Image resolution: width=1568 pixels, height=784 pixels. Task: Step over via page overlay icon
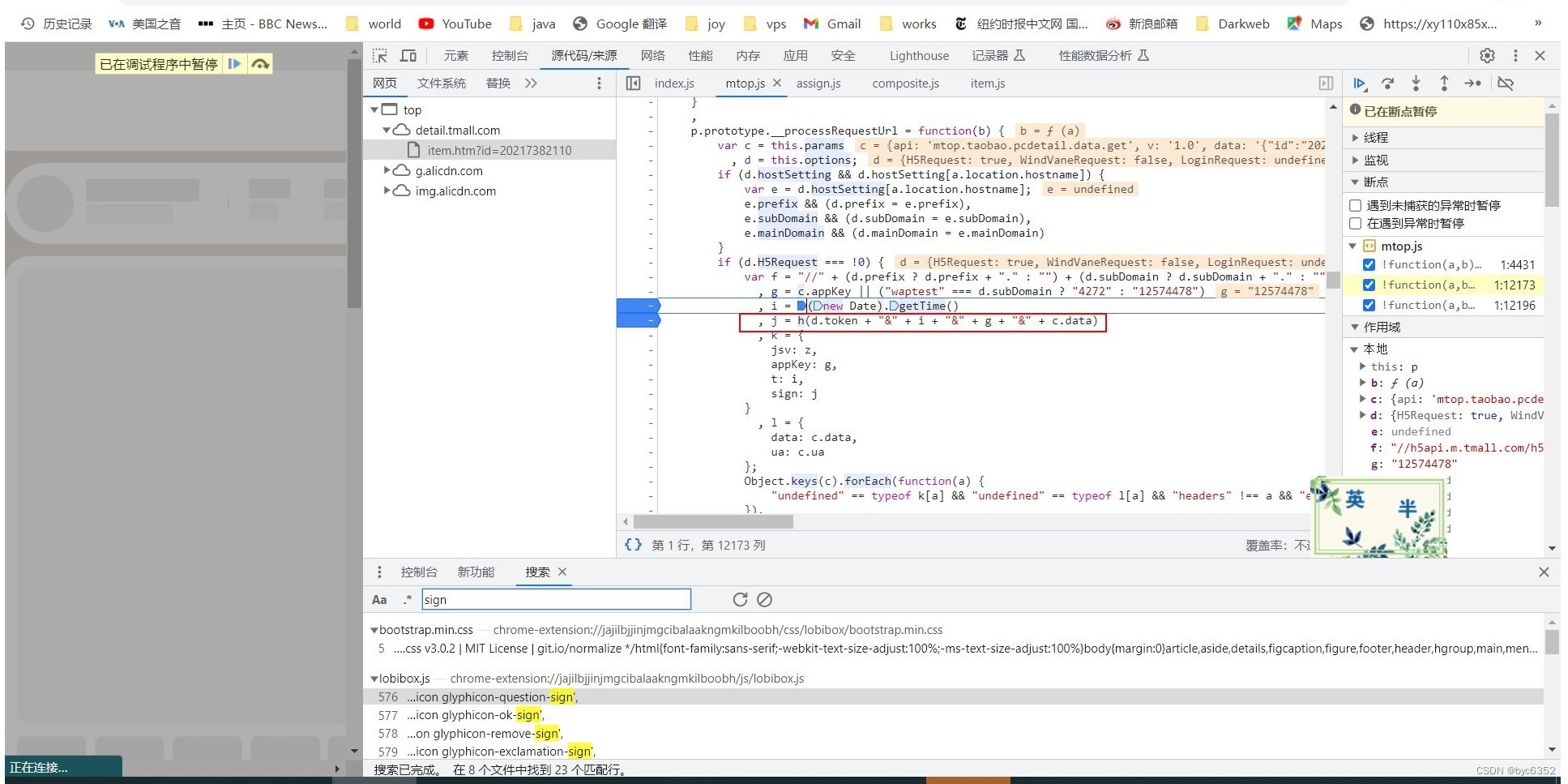pos(260,63)
